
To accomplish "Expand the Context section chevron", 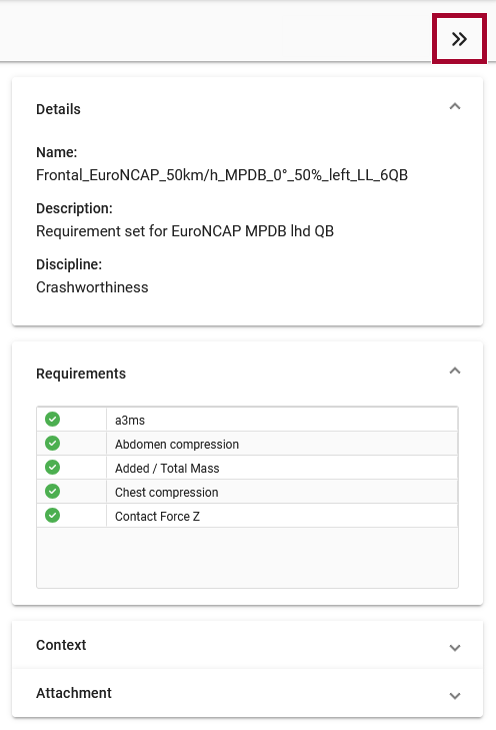I will 455,648.
